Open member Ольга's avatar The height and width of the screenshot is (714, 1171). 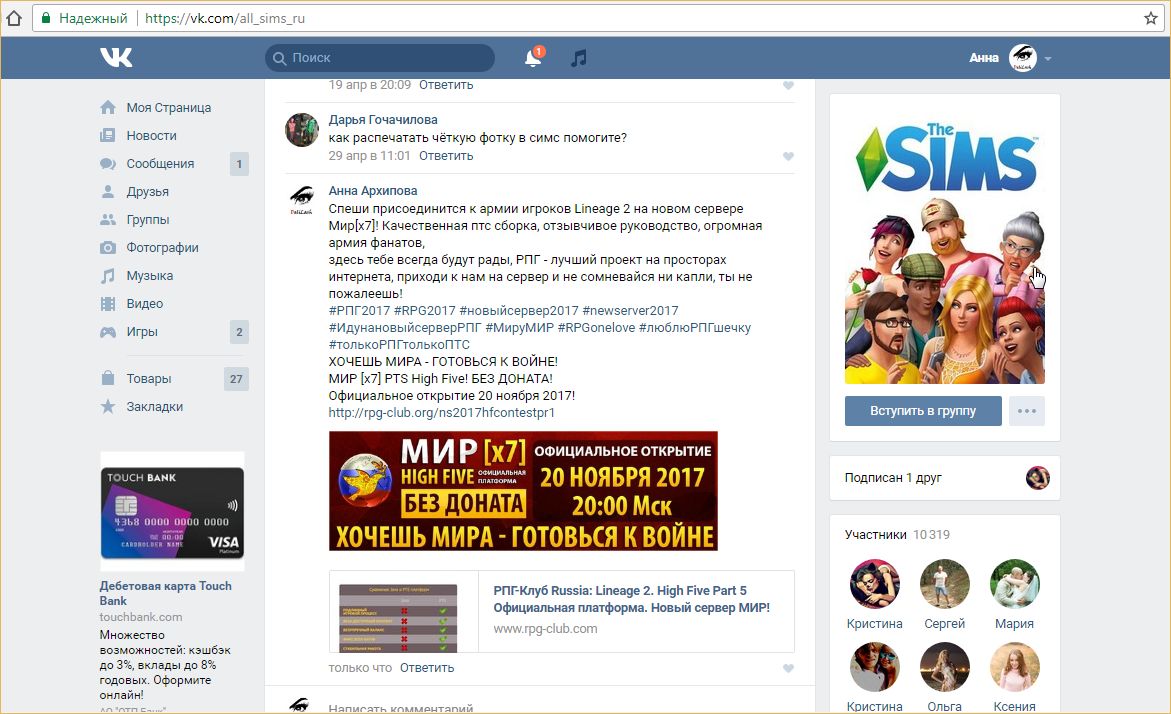[945, 667]
